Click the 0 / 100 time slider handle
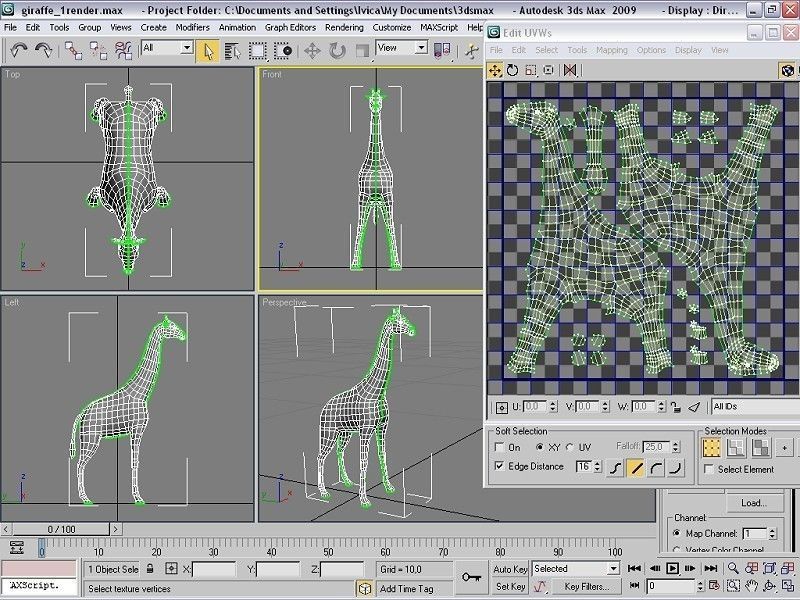This screenshot has width=800, height=600. click(x=61, y=530)
